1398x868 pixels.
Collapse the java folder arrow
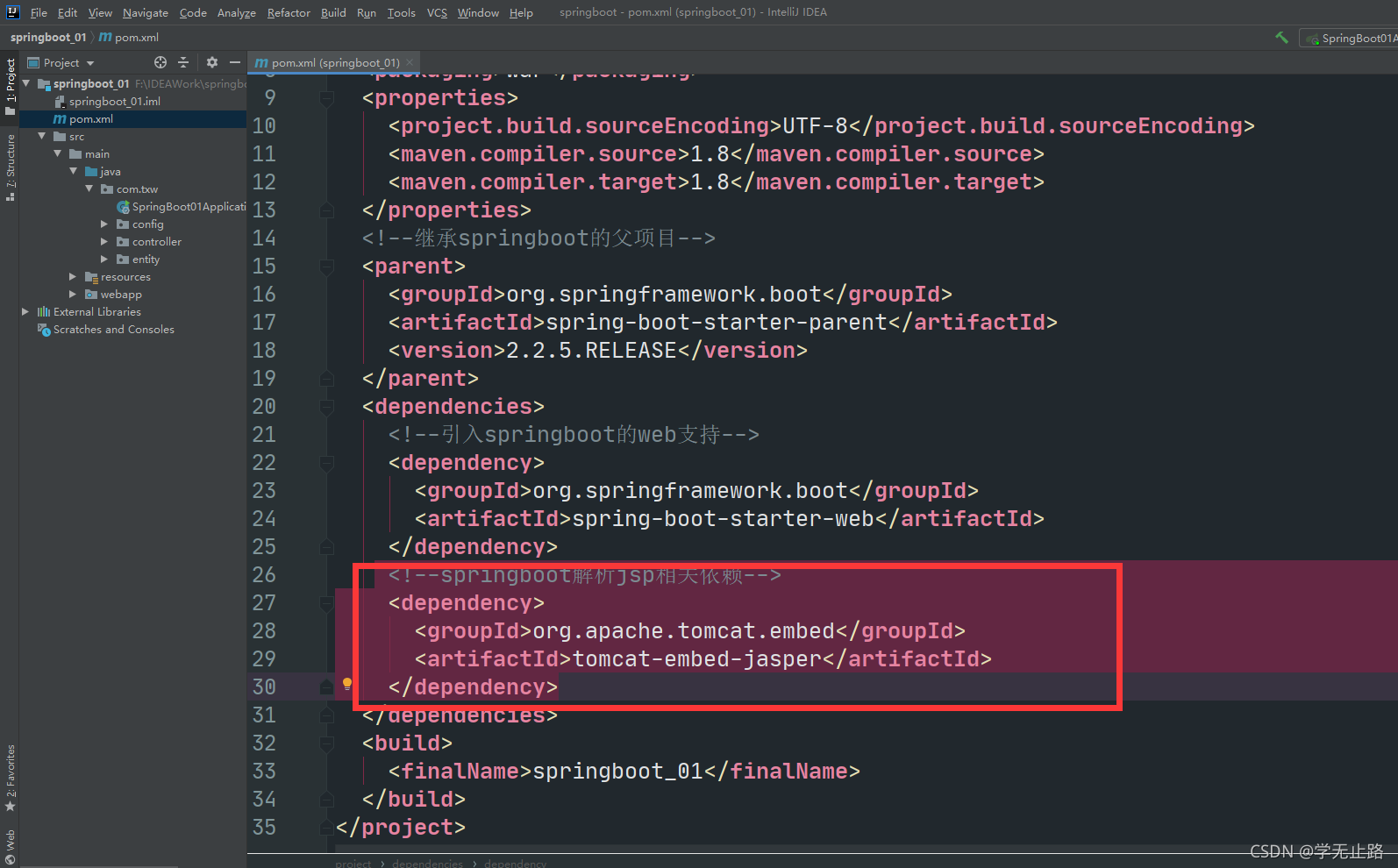click(x=74, y=171)
